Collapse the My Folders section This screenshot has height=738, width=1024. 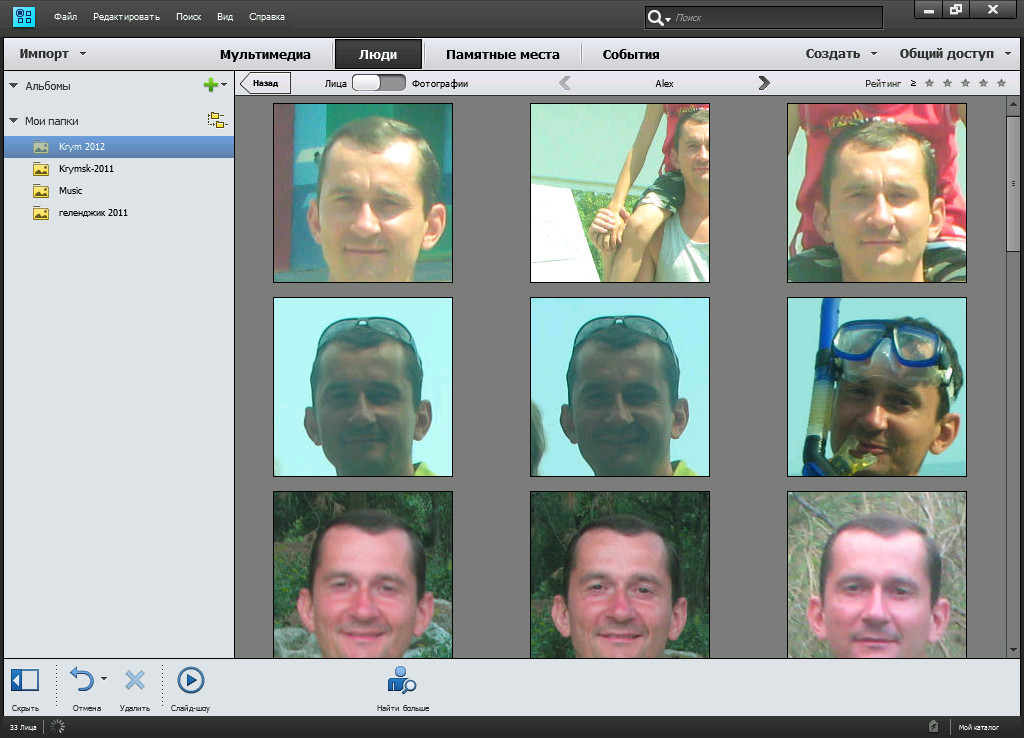(x=14, y=121)
